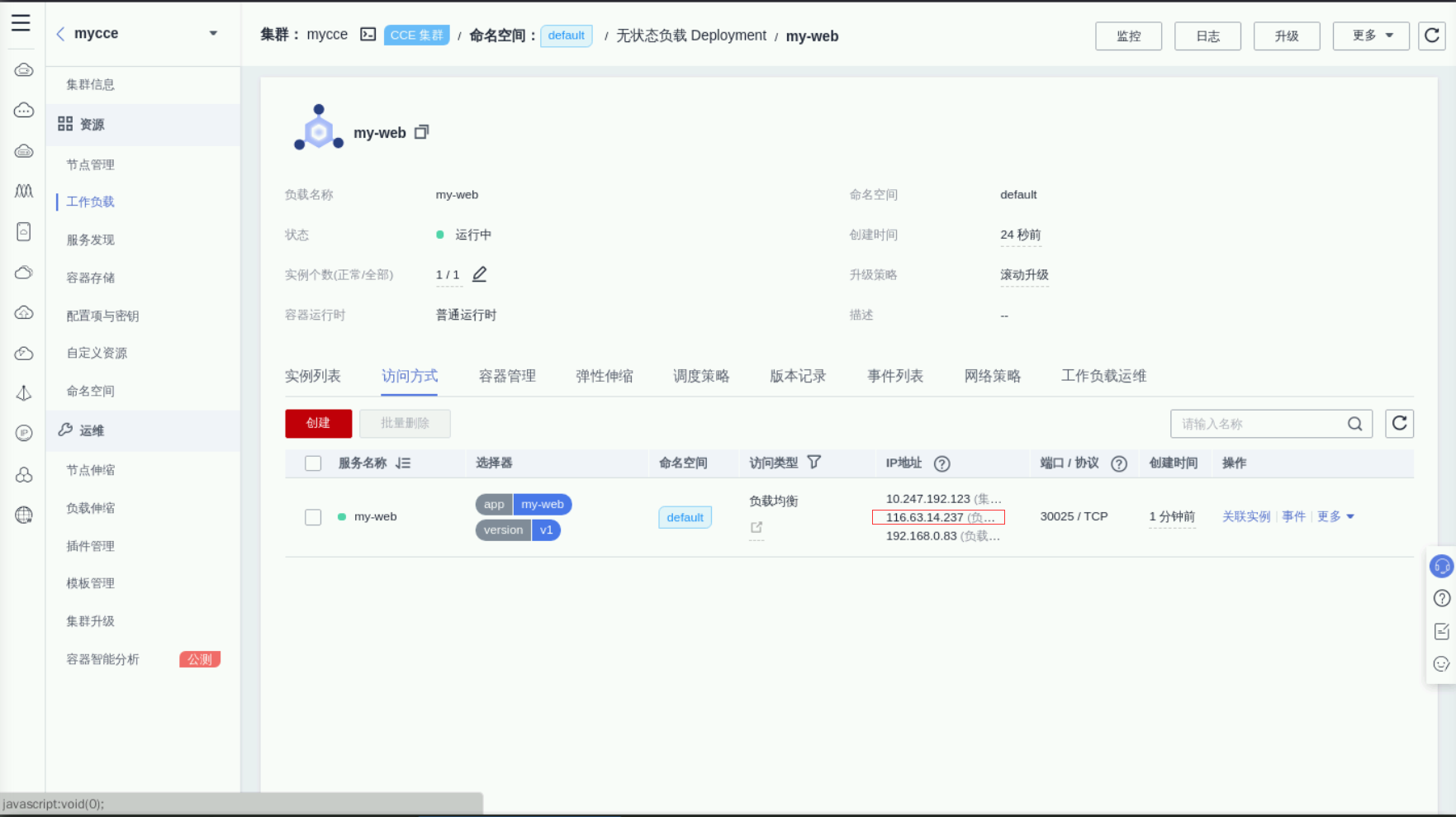Screen dimensions: 1456x817
Task: Open the 更多 dropdown in top toolbar
Action: [x=1371, y=36]
